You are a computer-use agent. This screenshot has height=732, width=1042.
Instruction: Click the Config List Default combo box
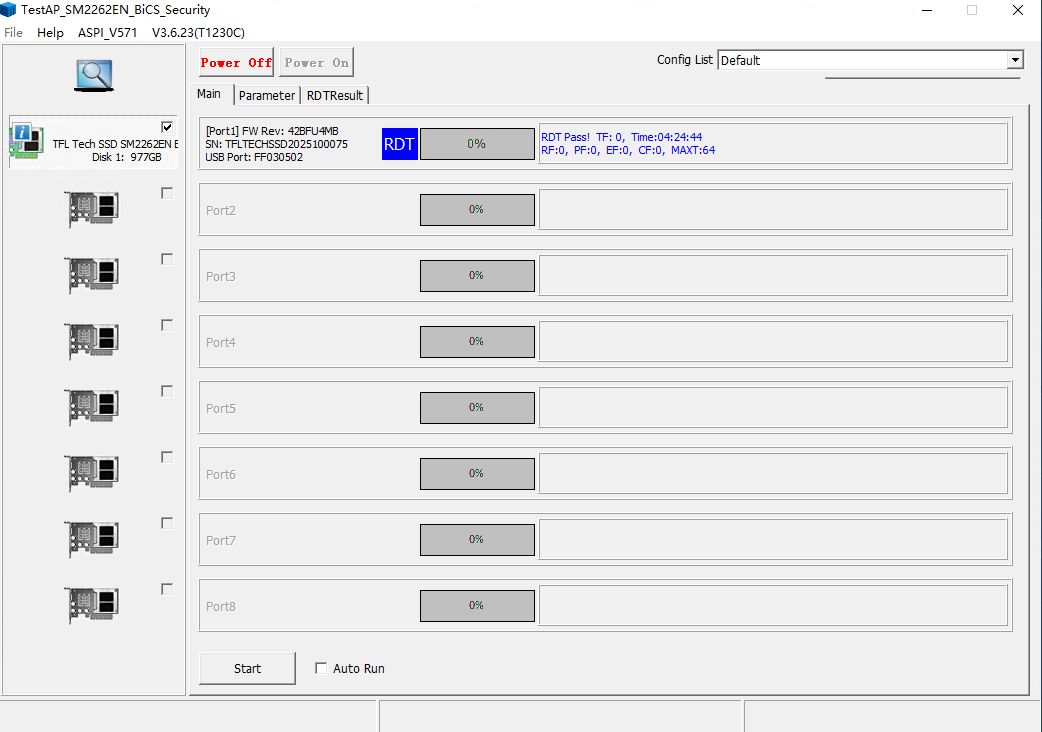point(862,60)
